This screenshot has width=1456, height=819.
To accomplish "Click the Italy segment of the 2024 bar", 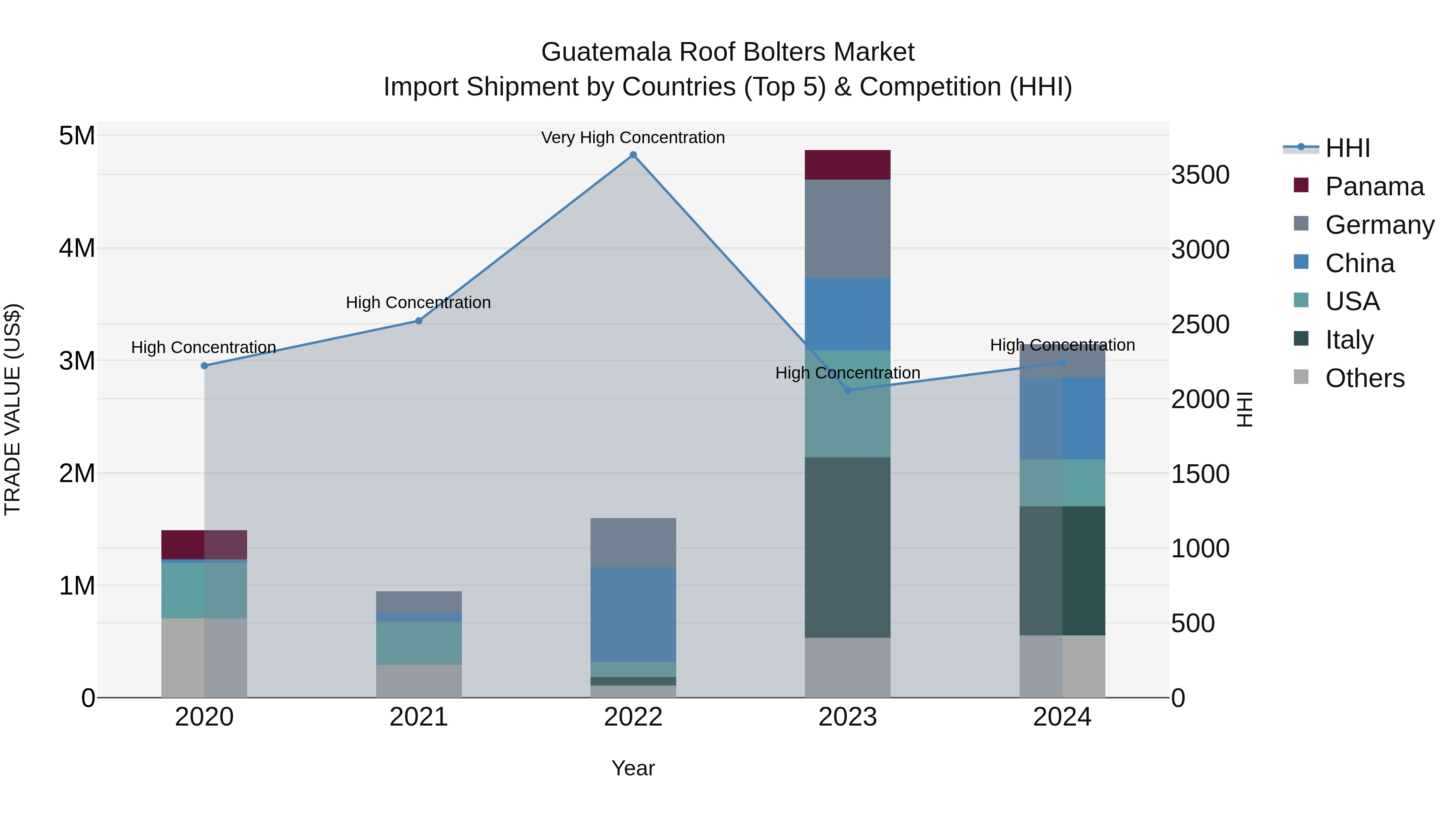I will [x=1062, y=571].
